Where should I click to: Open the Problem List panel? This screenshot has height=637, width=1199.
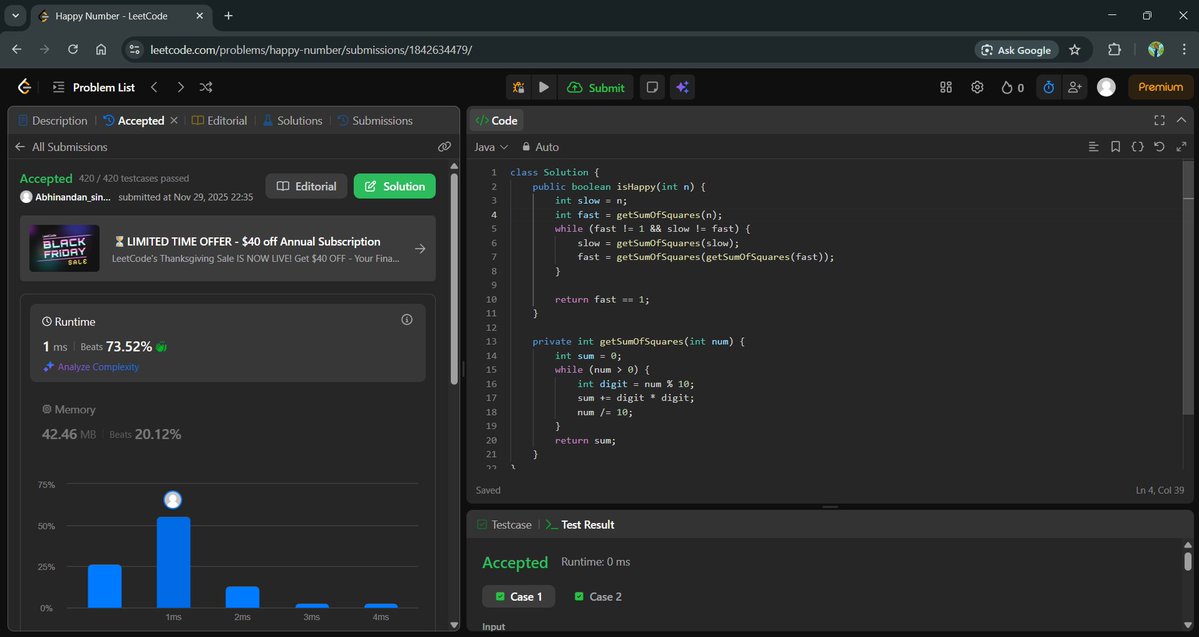(93, 87)
